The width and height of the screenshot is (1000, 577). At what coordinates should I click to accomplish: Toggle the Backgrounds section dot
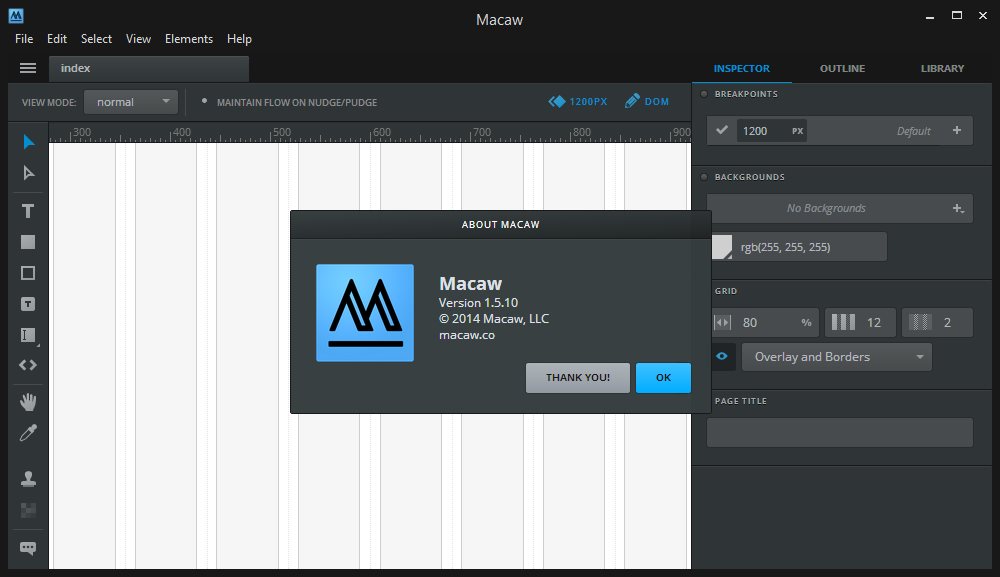pos(704,177)
